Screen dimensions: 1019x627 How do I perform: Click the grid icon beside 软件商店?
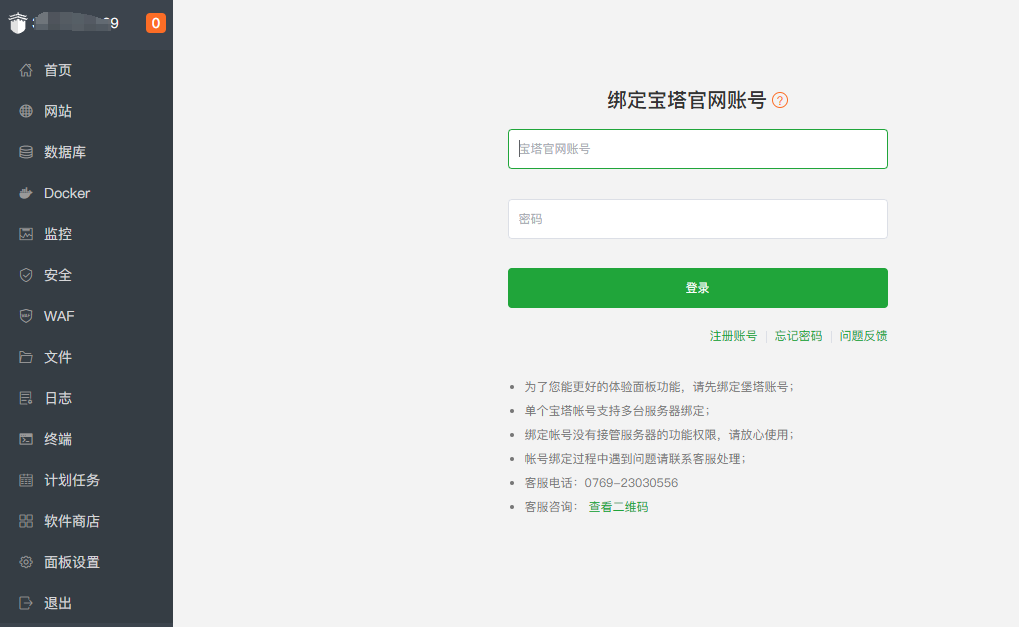click(26, 521)
